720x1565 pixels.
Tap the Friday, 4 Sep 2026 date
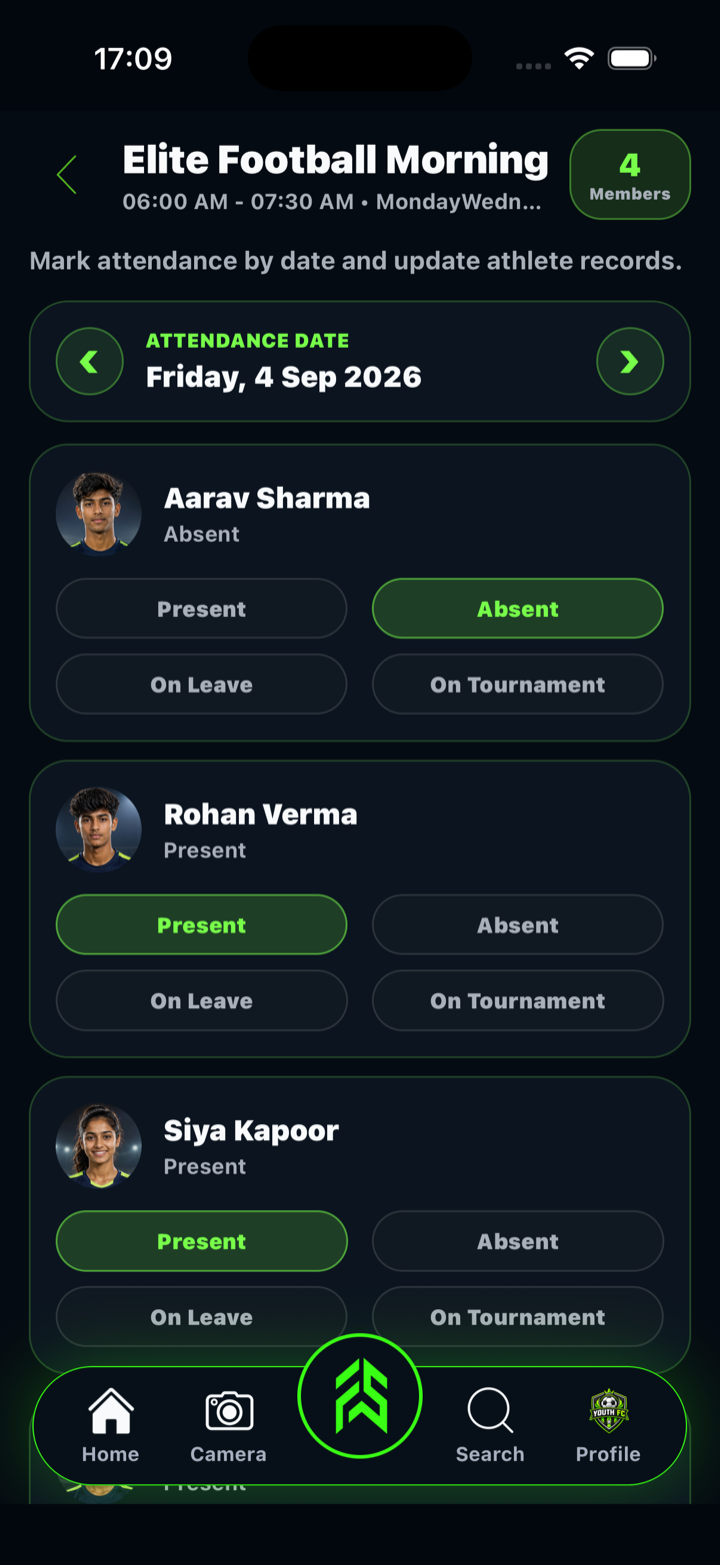[x=284, y=377]
